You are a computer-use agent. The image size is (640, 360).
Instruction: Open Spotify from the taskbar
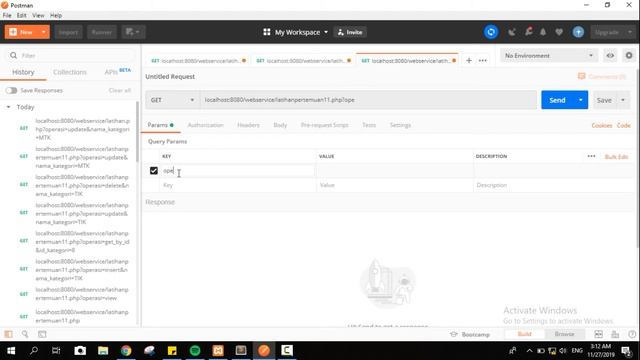click(x=195, y=351)
